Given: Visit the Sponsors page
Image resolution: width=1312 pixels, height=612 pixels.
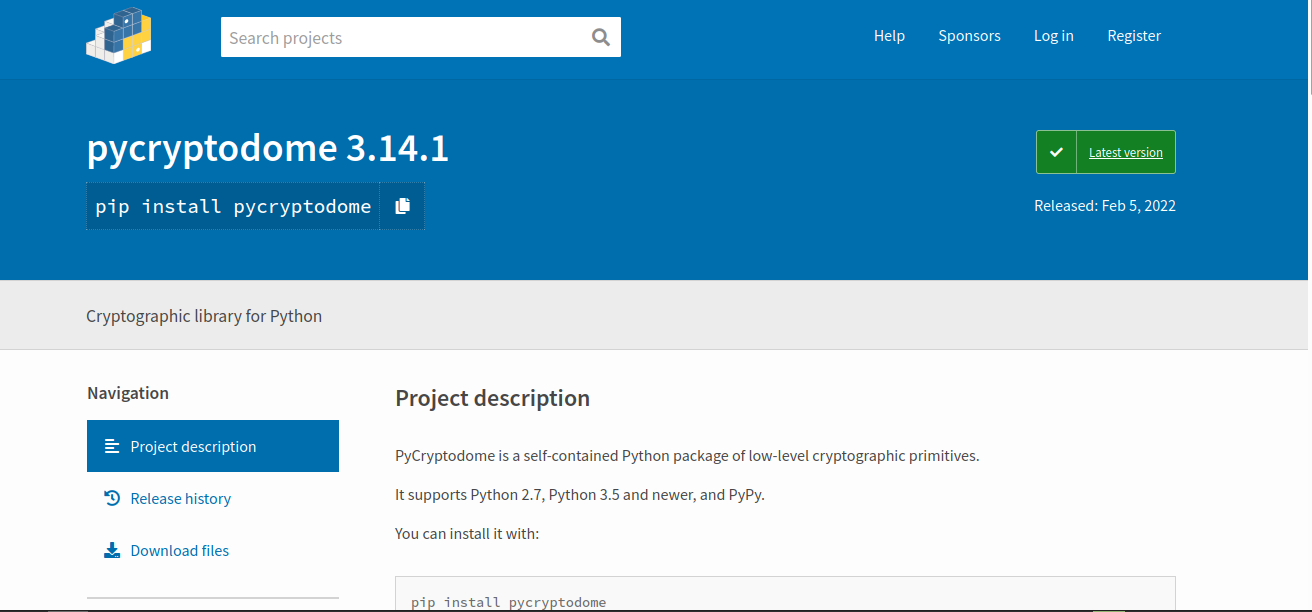Looking at the screenshot, I should (x=969, y=35).
